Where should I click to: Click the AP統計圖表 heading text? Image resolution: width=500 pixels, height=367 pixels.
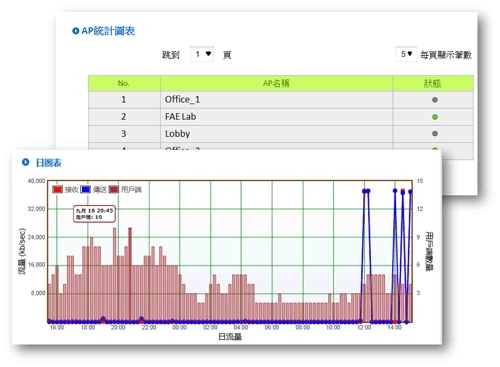click(108, 31)
